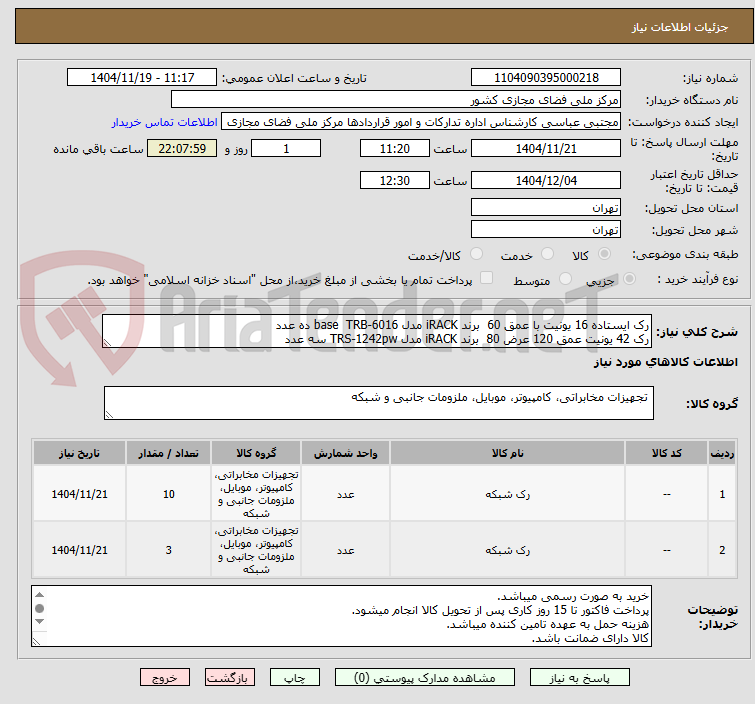Click the شماره نیاز field 1104090395000218

coord(546,78)
